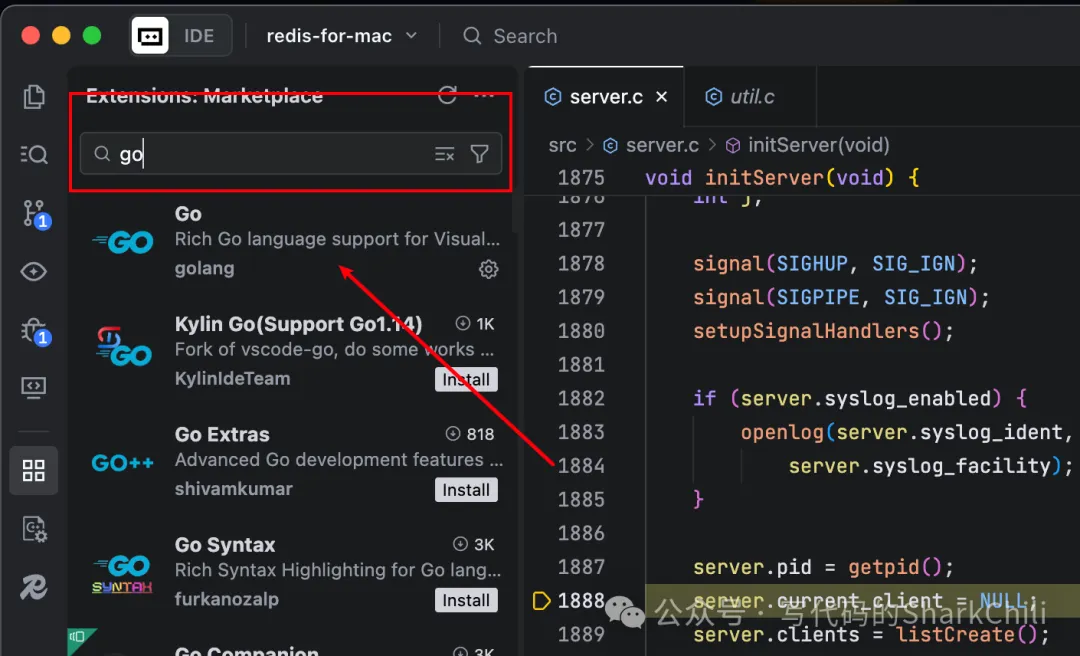Open the Extensions panel more actions menu
This screenshot has width=1080, height=656.
click(484, 95)
